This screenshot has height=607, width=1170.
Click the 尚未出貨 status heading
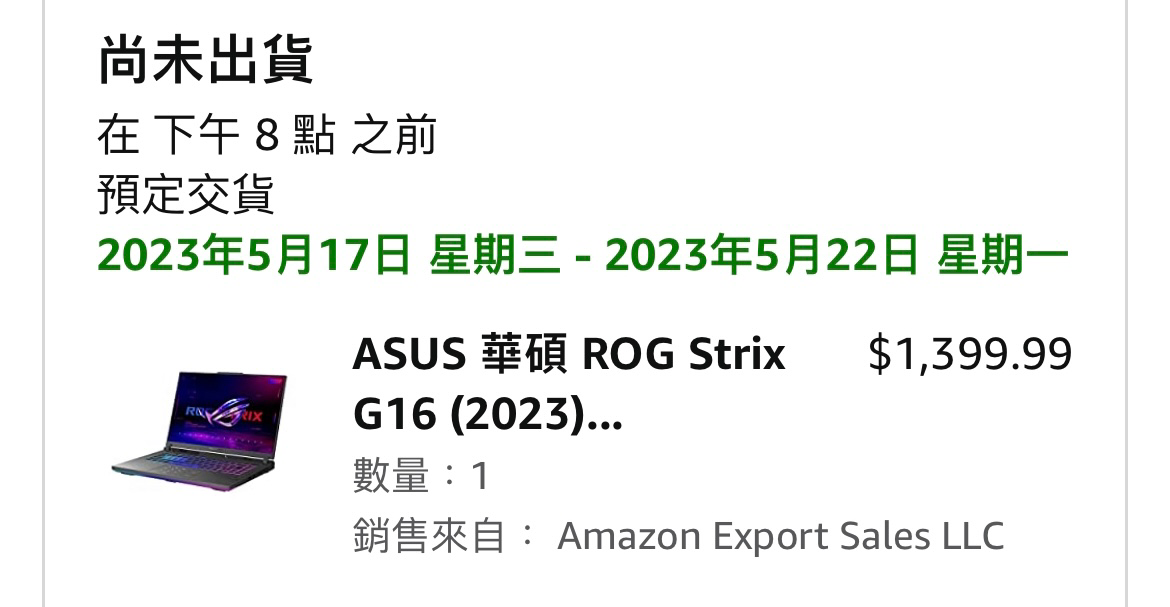pyautogui.click(x=205, y=60)
